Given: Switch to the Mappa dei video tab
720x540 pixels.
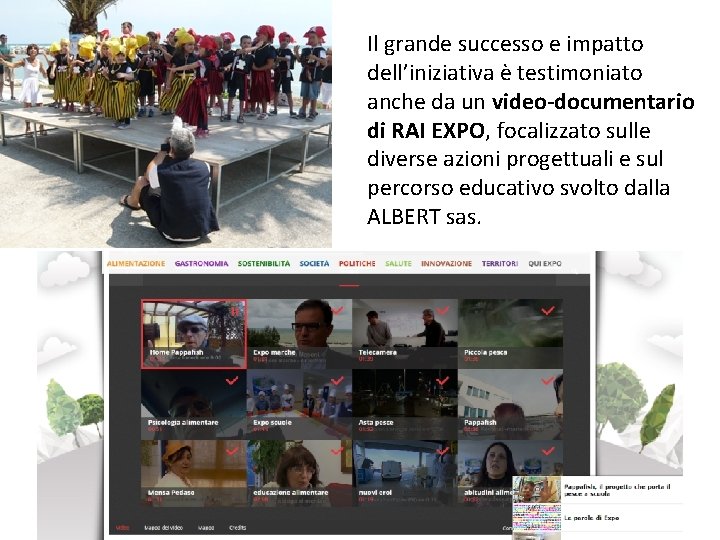Looking at the screenshot, I should click(x=163, y=528).
